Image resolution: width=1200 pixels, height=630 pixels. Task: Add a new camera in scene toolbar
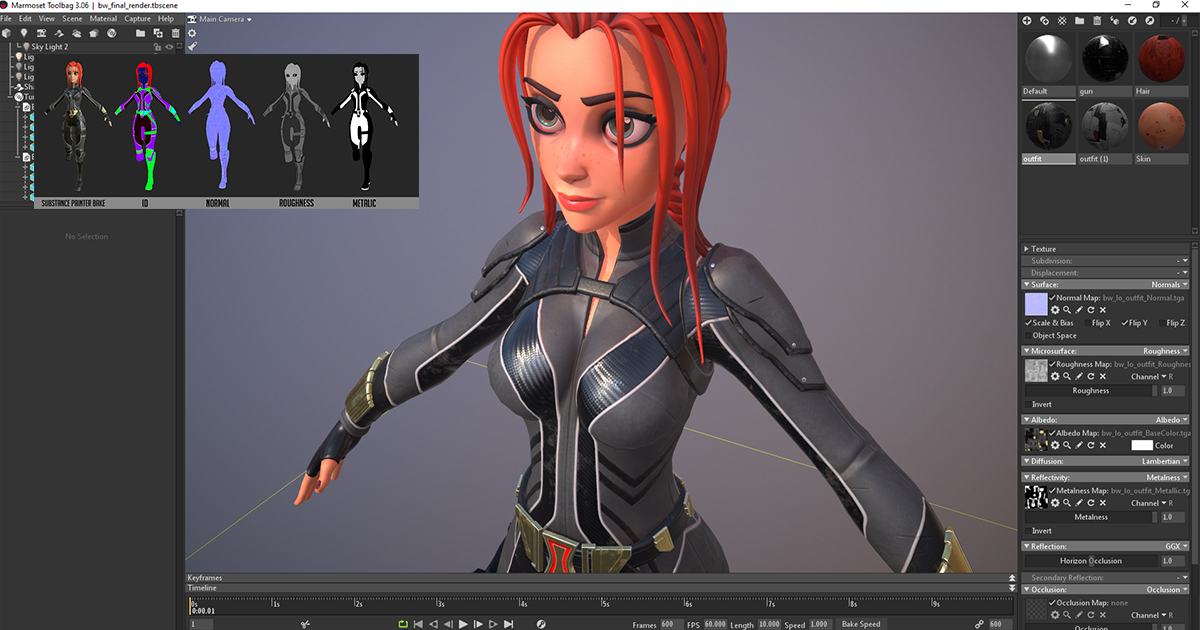41,33
